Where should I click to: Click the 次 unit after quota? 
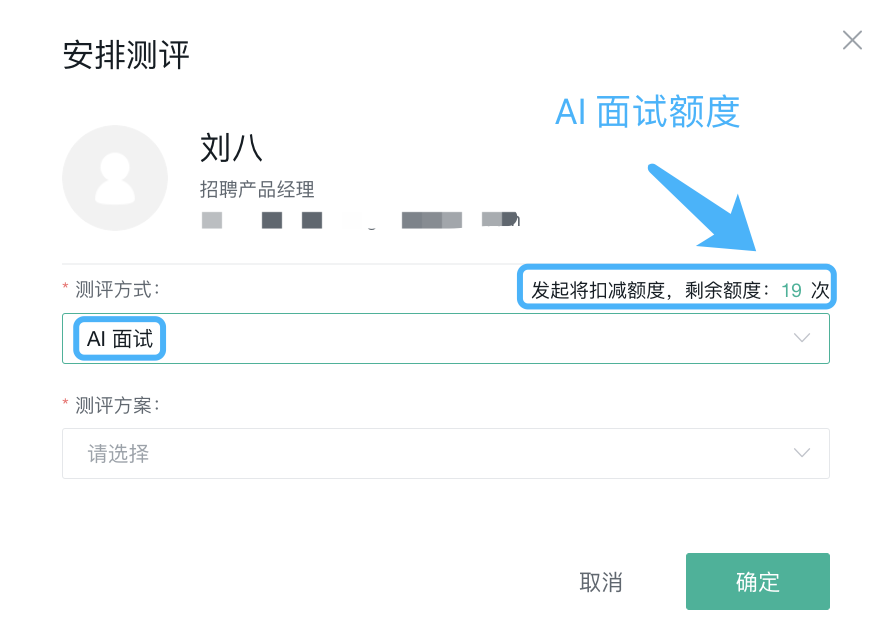coord(820,291)
